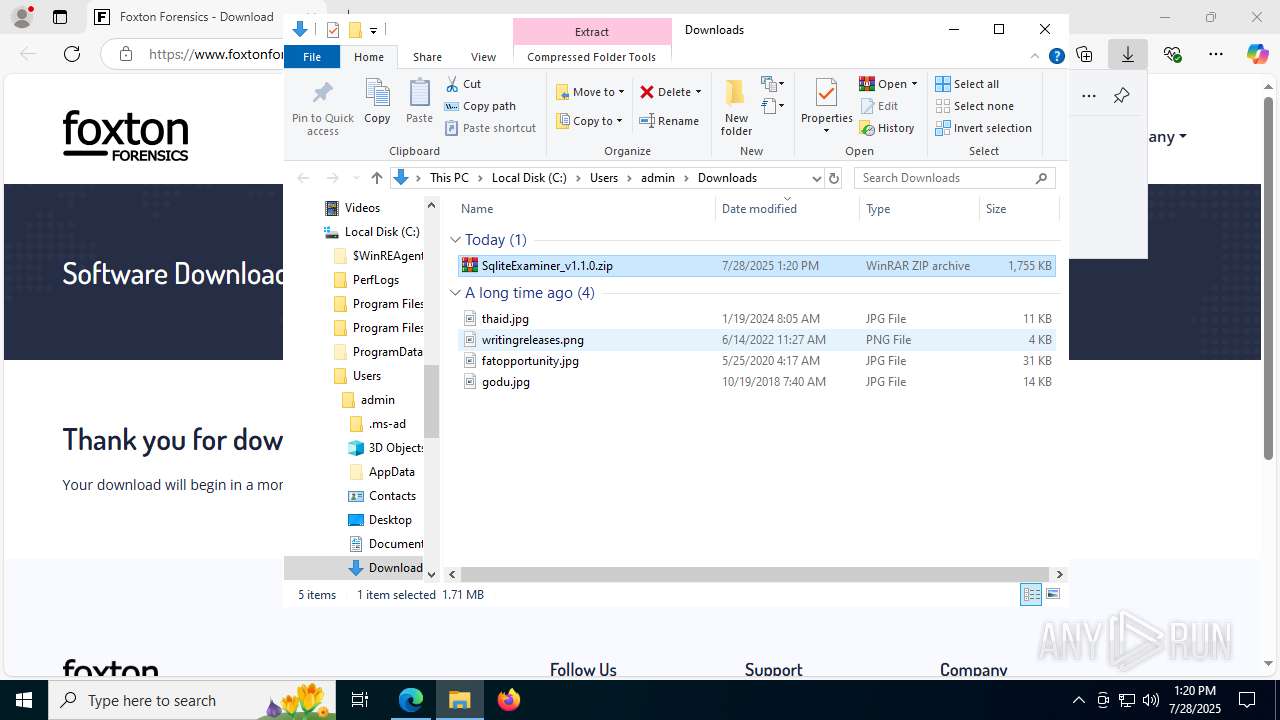Sort by Size column header
The image size is (1280, 720).
click(x=1018, y=209)
